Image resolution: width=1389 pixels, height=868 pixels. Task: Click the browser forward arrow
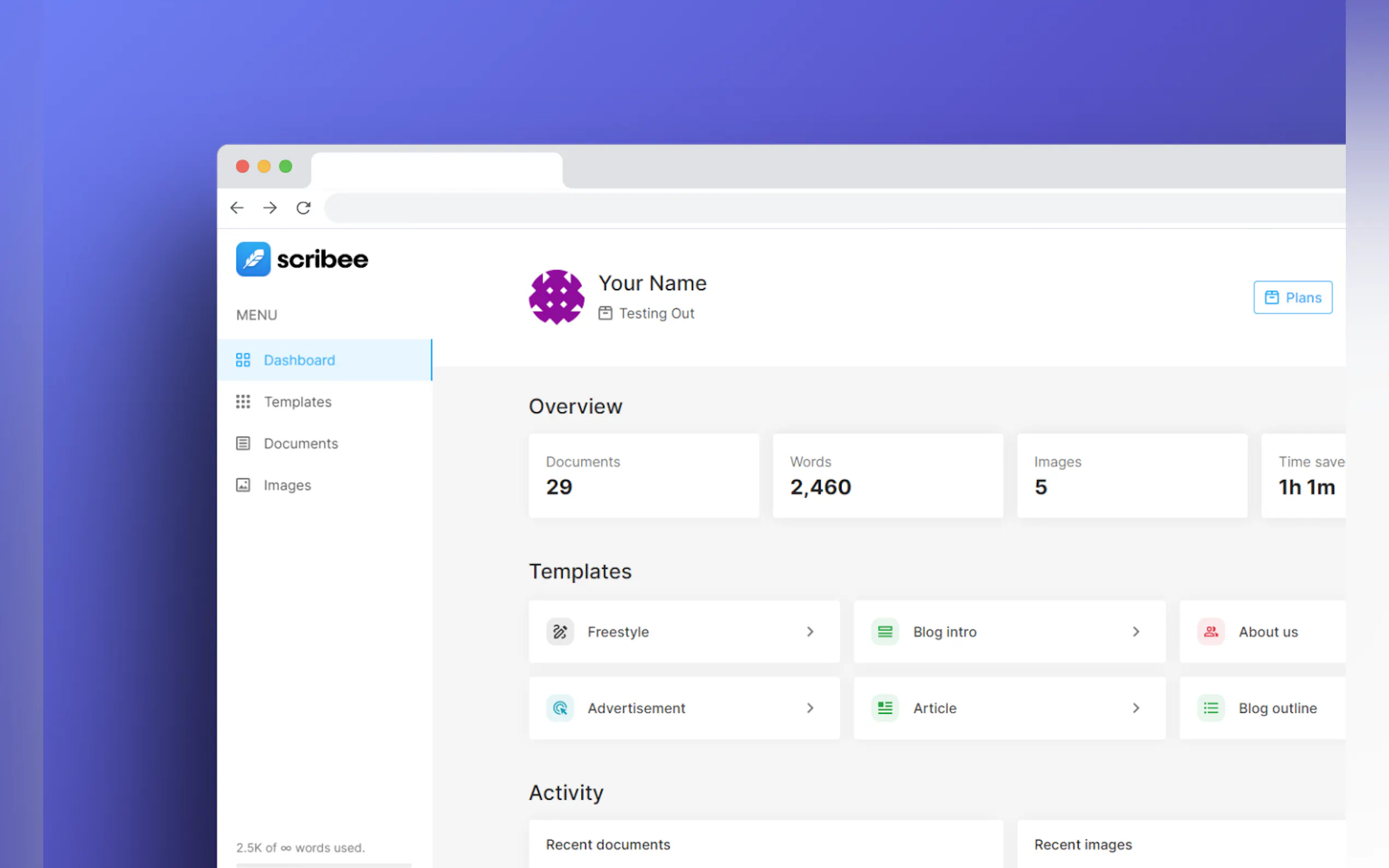[x=270, y=208]
